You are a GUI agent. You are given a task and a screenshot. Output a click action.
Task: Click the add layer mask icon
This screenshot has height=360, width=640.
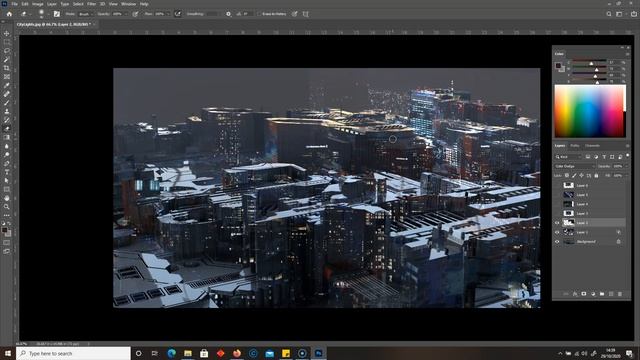(584, 294)
